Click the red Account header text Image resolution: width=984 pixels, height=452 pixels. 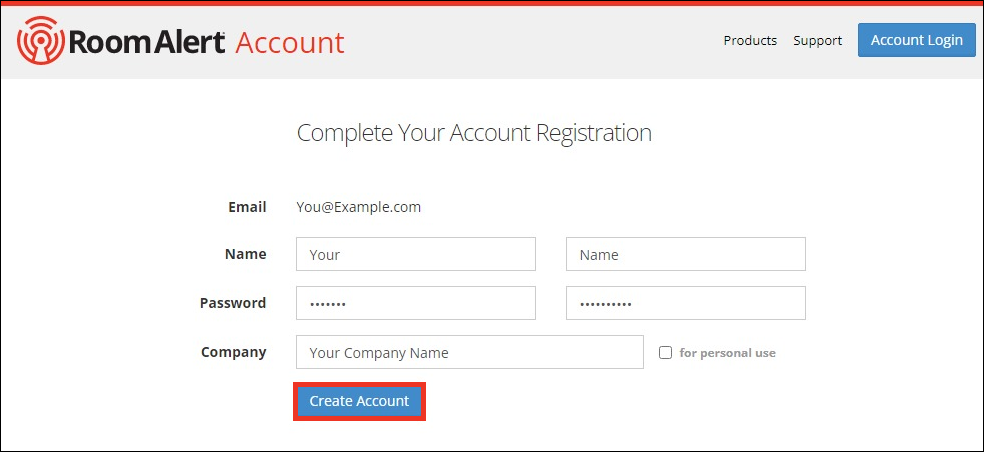click(x=290, y=43)
